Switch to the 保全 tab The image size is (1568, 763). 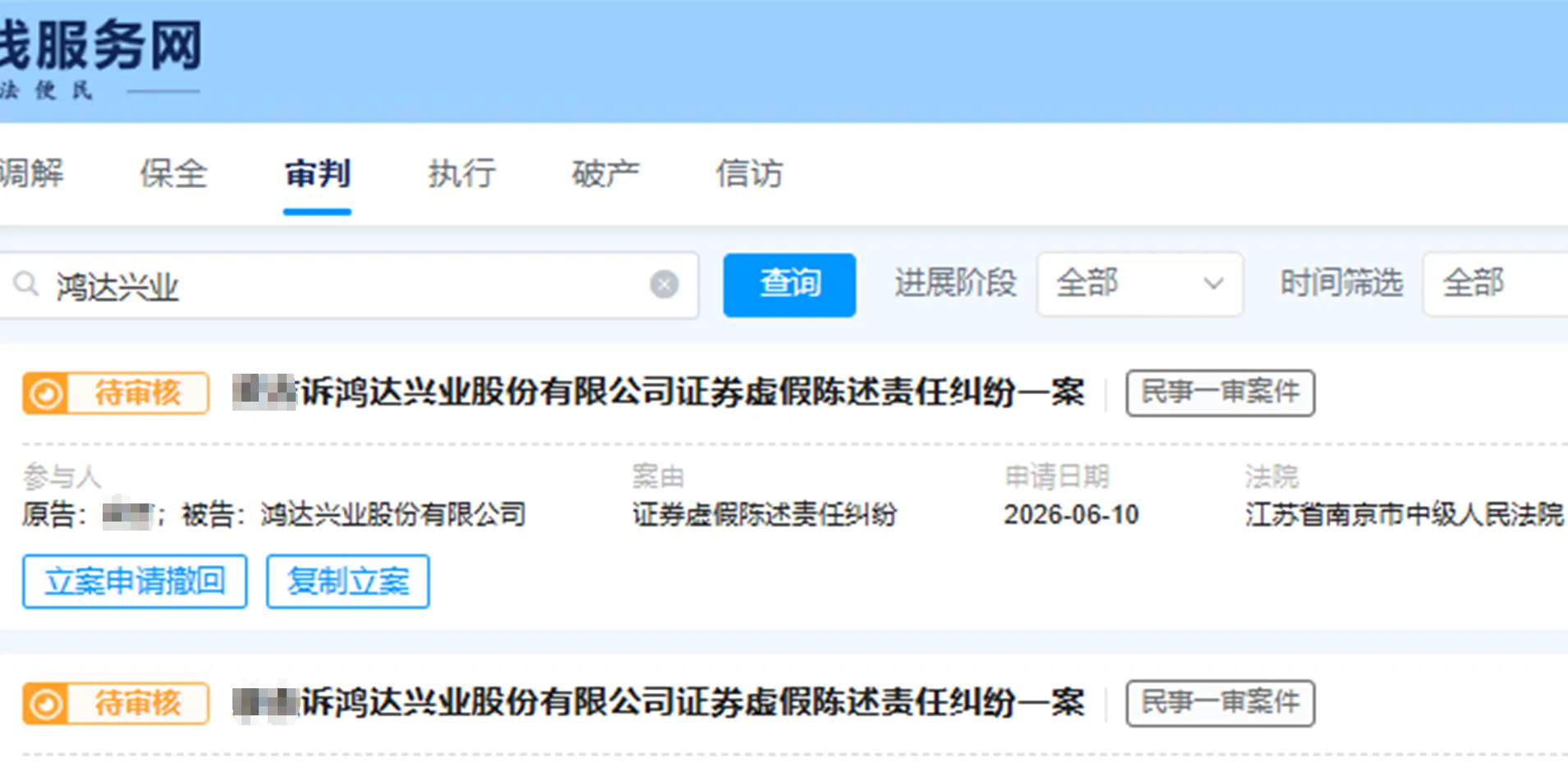(x=173, y=173)
